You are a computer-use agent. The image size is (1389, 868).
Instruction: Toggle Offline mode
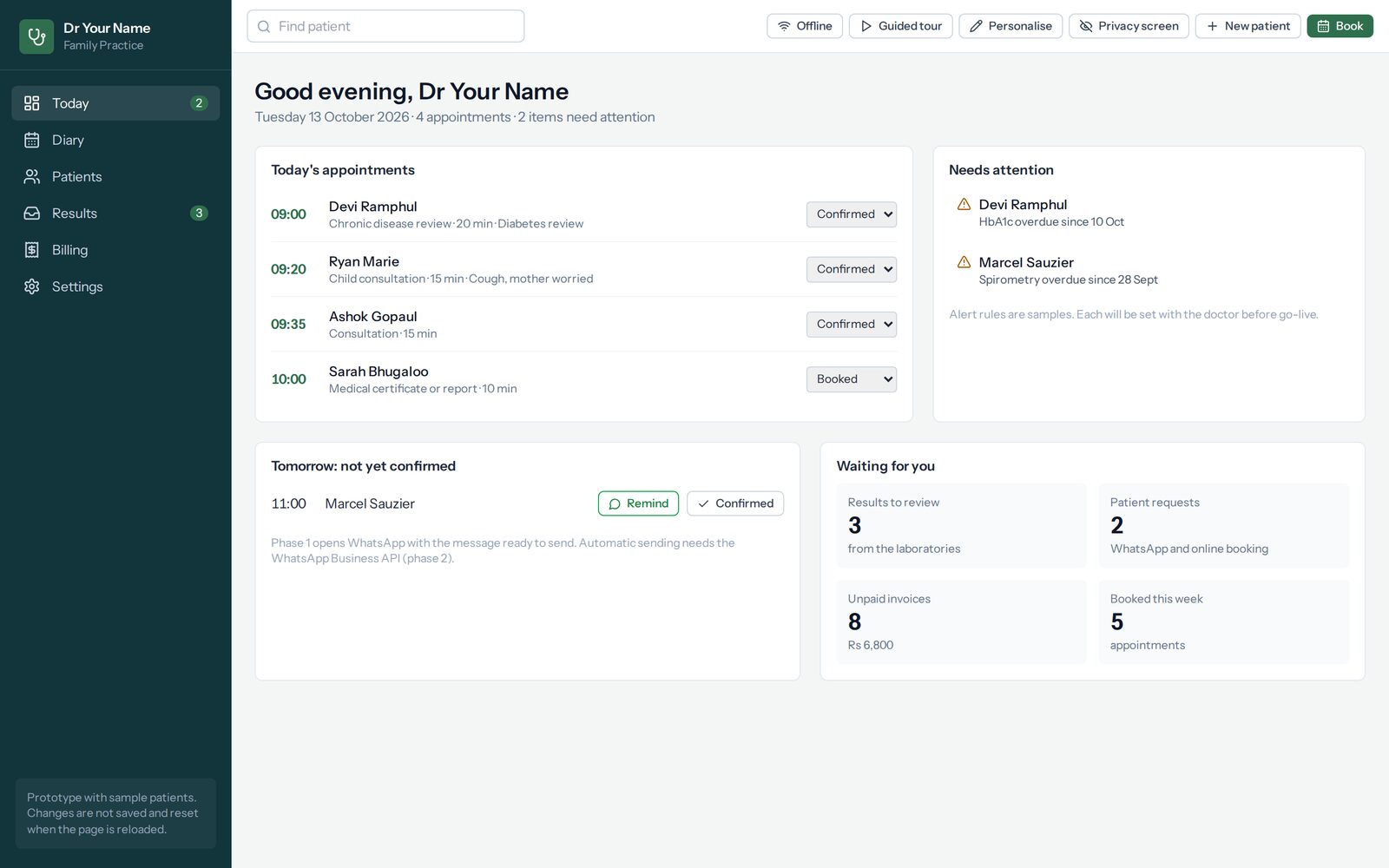click(805, 26)
